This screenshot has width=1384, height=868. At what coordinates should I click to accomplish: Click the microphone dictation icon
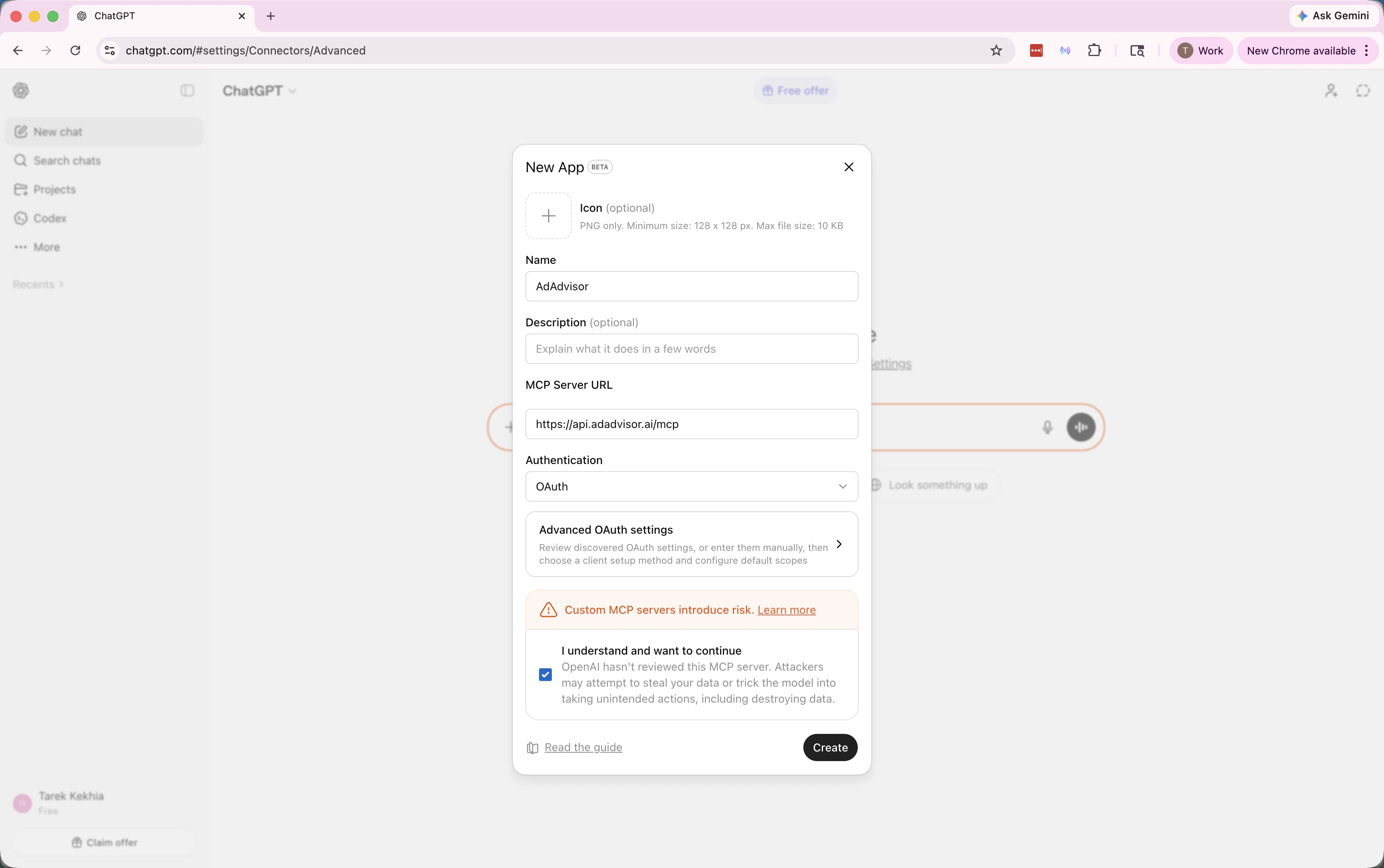[1048, 428]
